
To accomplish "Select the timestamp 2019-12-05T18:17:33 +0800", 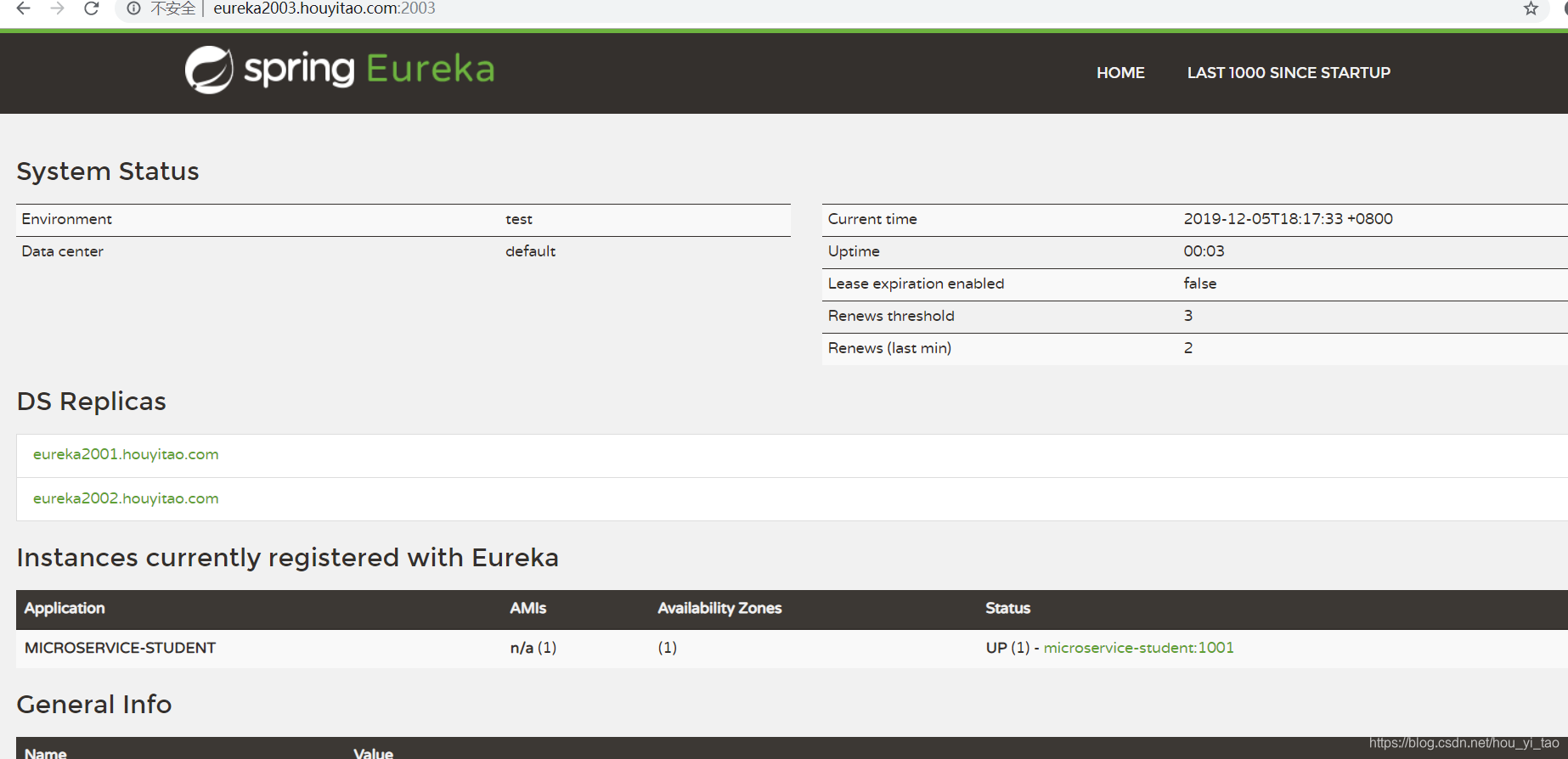I will [1288, 219].
